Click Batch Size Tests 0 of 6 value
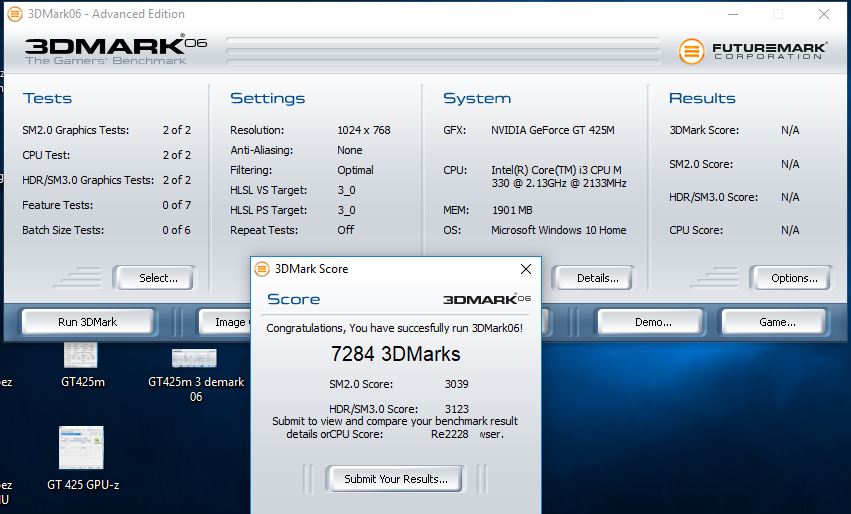Image resolution: width=851 pixels, height=514 pixels. [x=176, y=230]
